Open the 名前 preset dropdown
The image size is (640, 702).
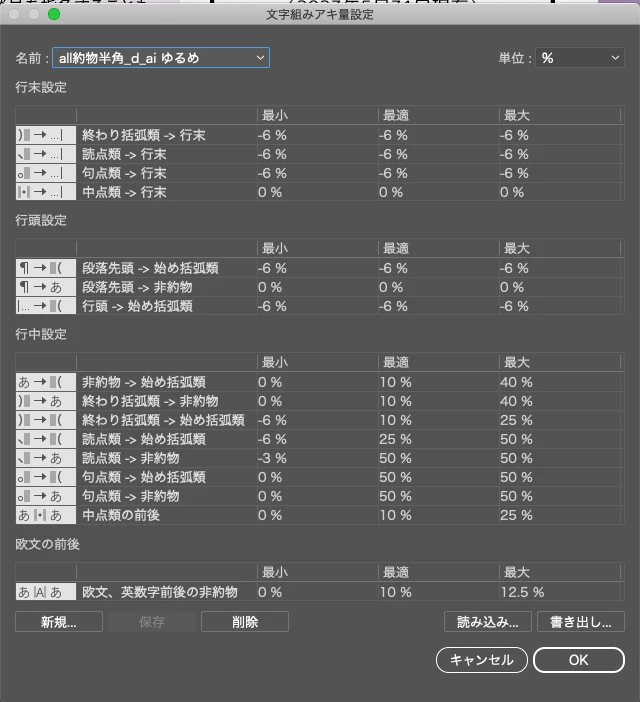161,58
